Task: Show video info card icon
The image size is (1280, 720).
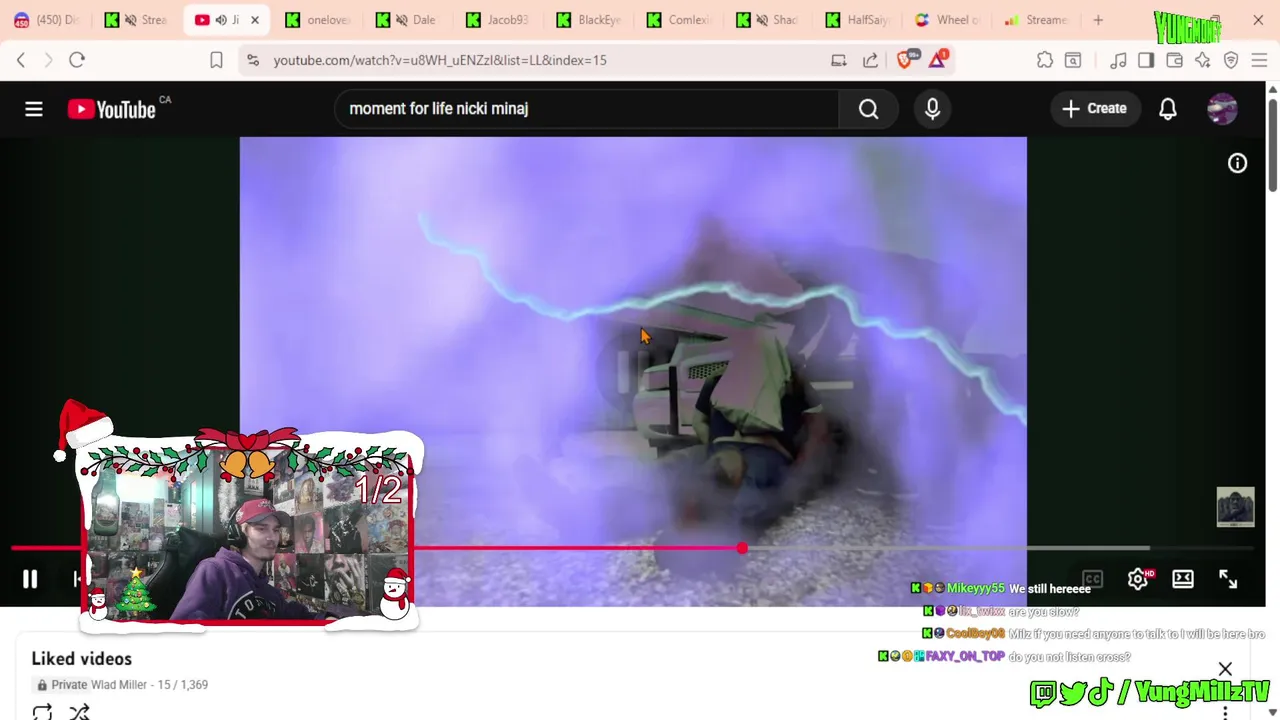Action: tap(1237, 163)
